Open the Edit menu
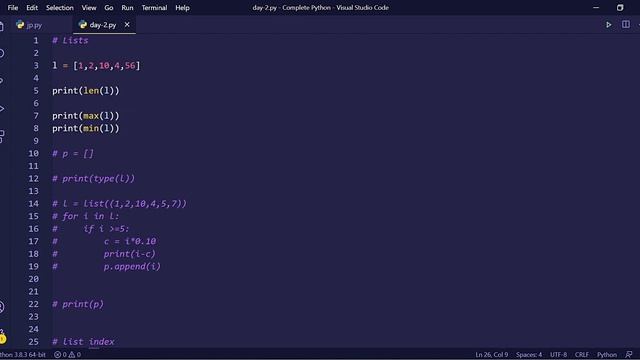The image size is (640, 360). (x=32, y=8)
